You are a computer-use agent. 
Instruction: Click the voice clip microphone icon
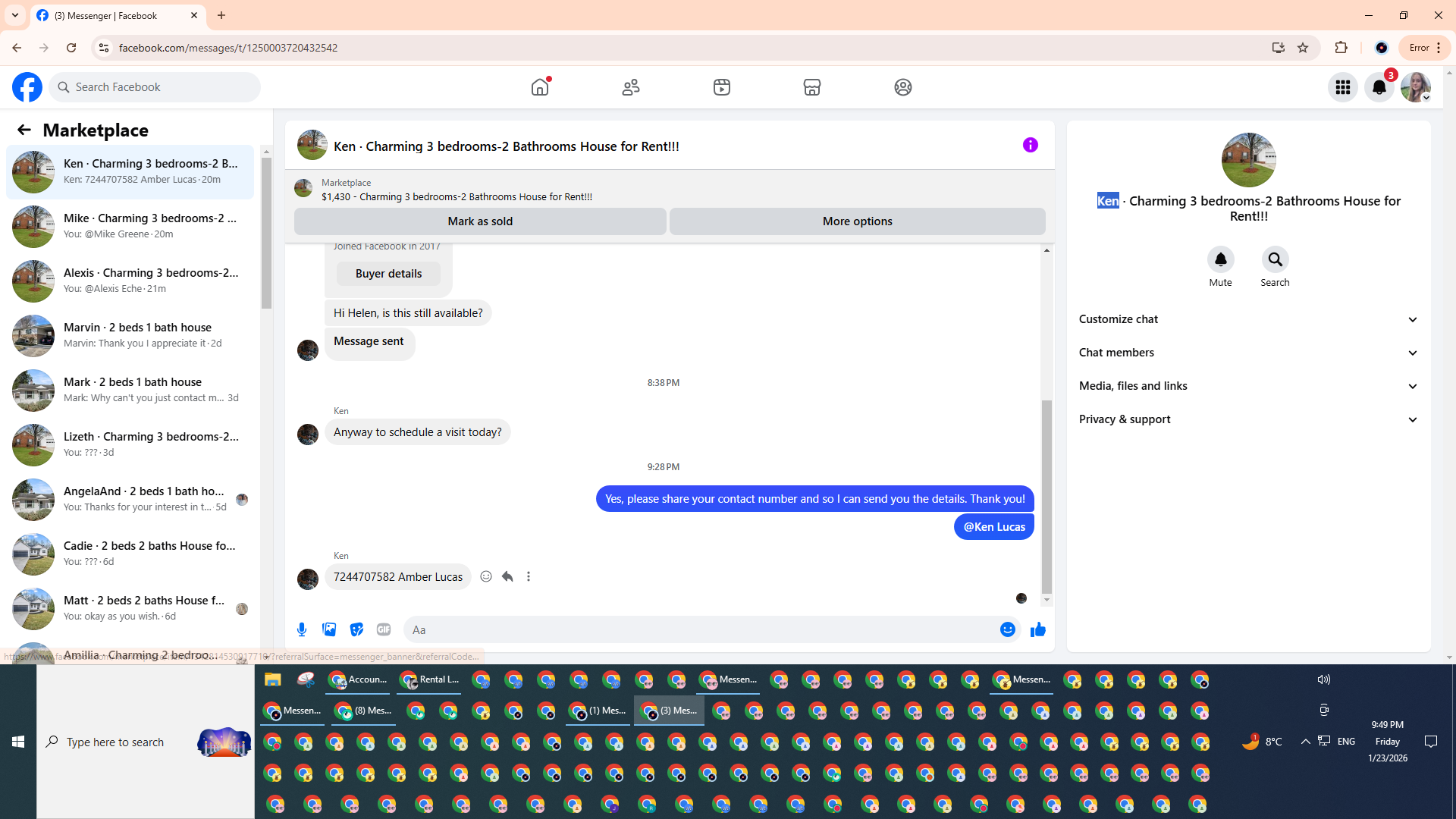302,629
